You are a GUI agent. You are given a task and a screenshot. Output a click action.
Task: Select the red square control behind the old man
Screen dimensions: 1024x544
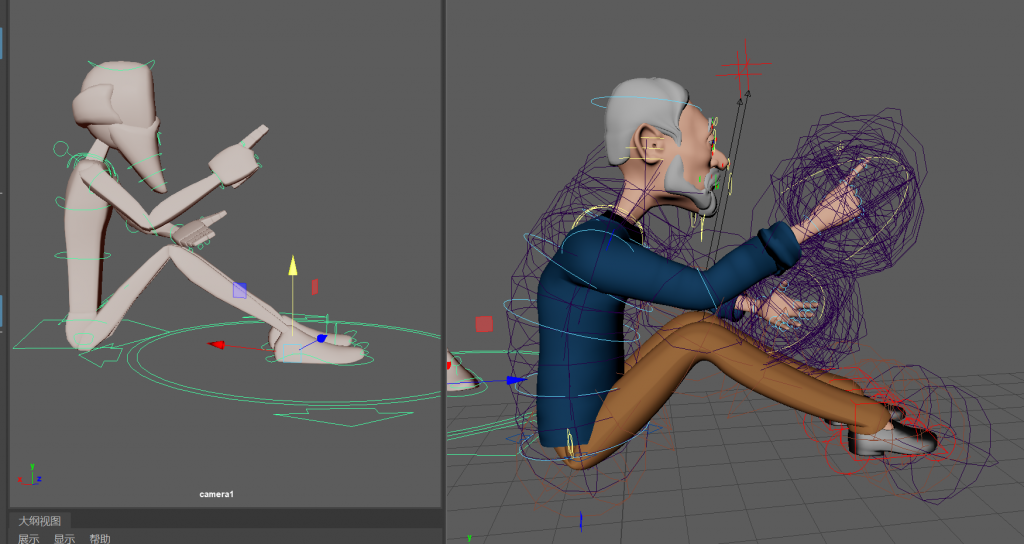[x=484, y=324]
